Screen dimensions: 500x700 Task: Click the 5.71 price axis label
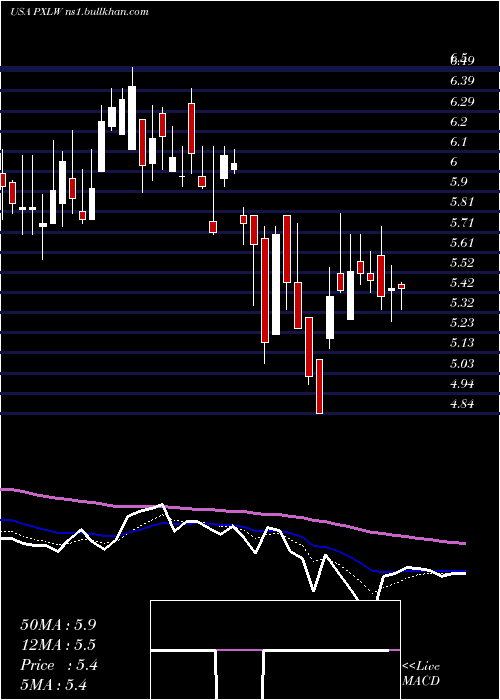pos(462,222)
